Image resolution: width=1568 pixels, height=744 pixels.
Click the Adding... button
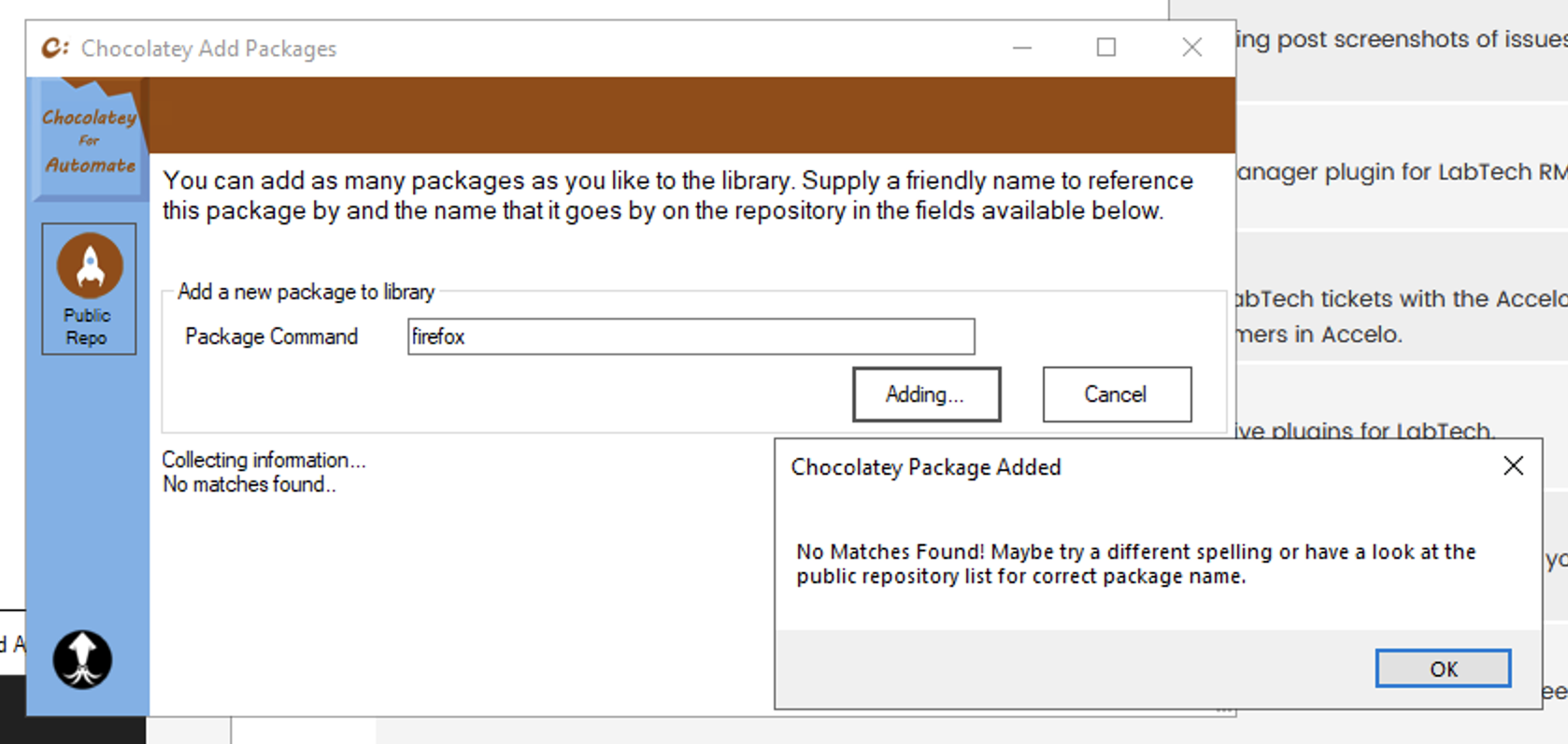coord(926,394)
